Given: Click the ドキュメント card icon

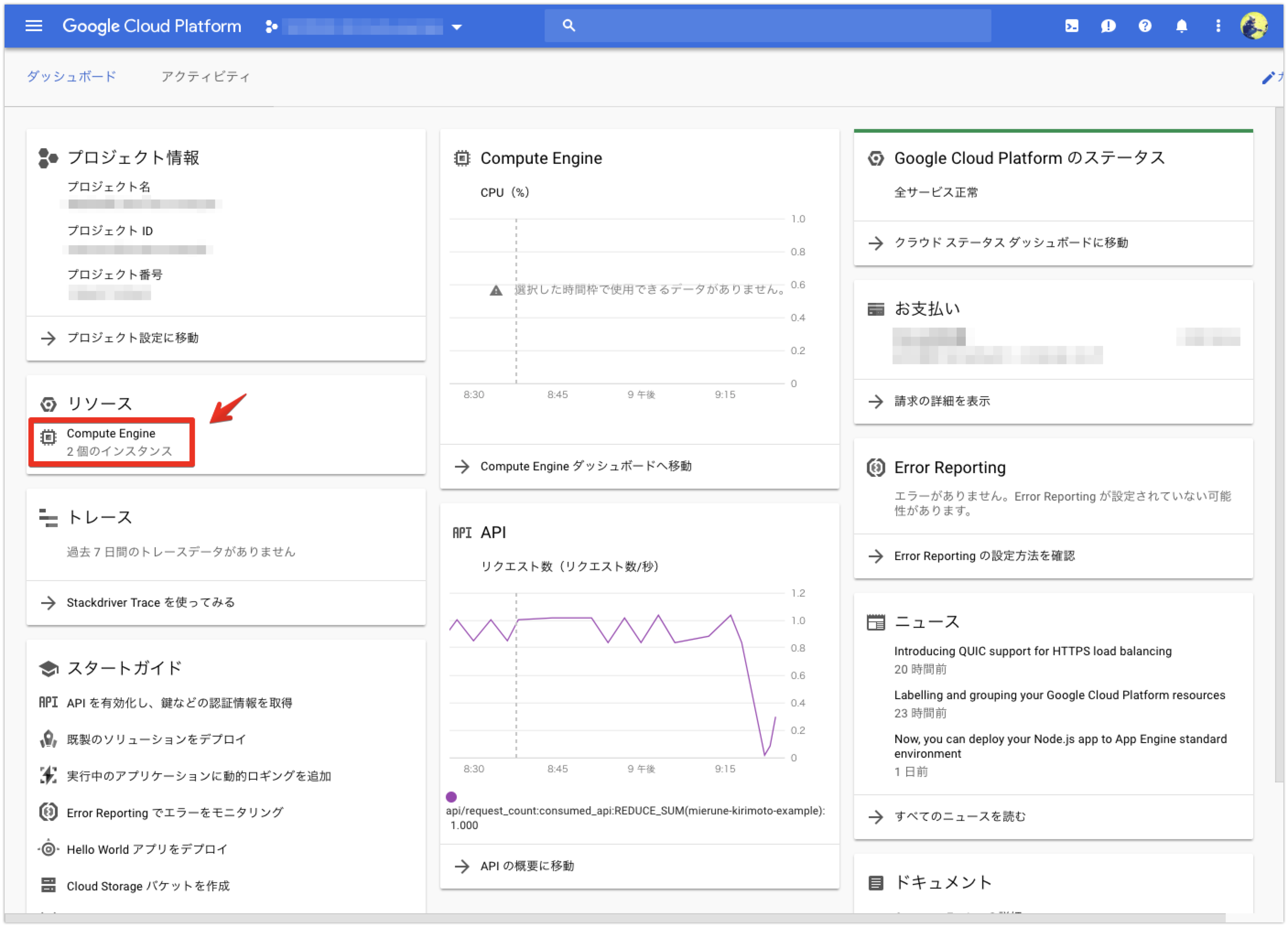Looking at the screenshot, I should (x=876, y=883).
